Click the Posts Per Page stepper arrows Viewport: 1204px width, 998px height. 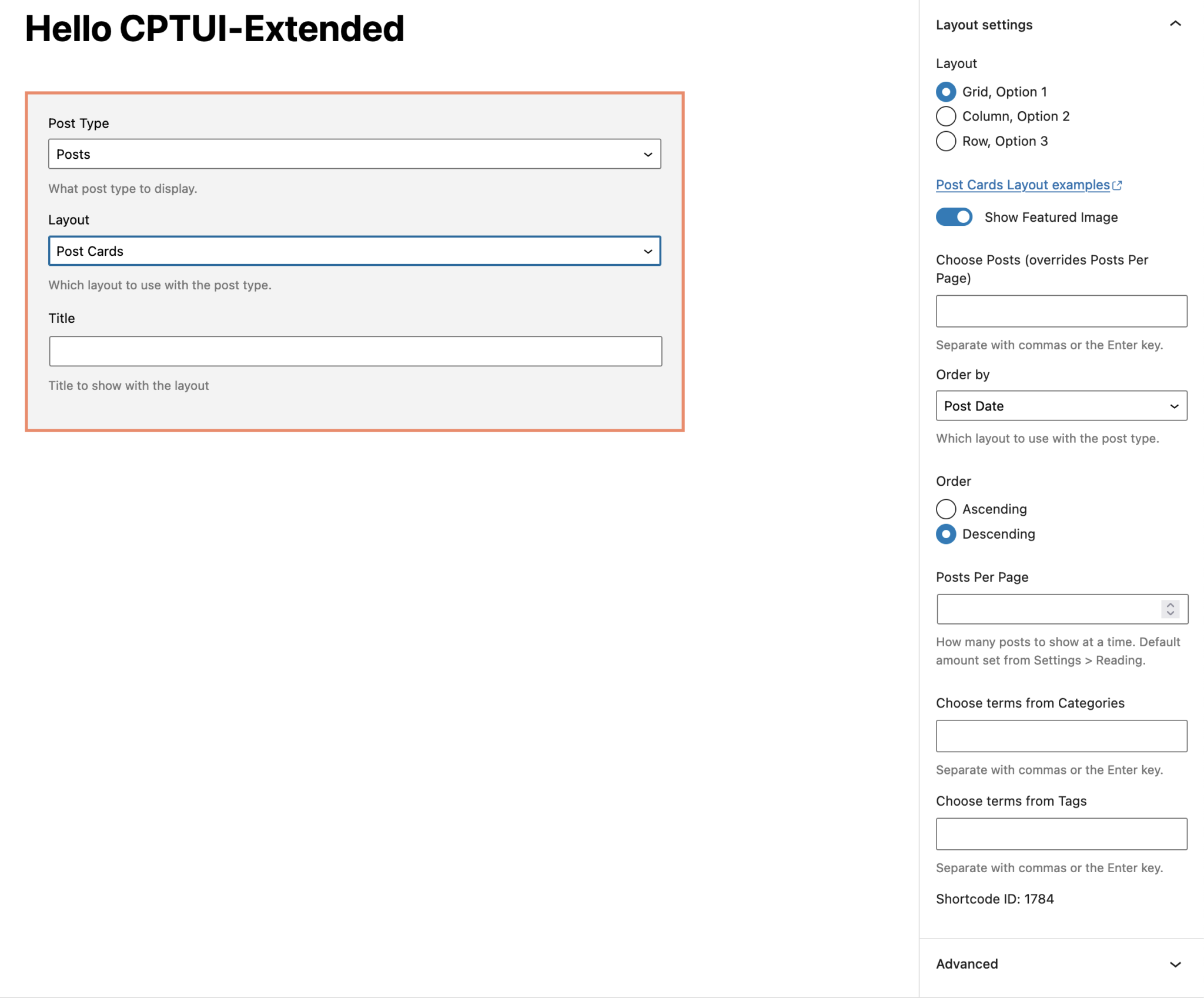click(x=1170, y=609)
